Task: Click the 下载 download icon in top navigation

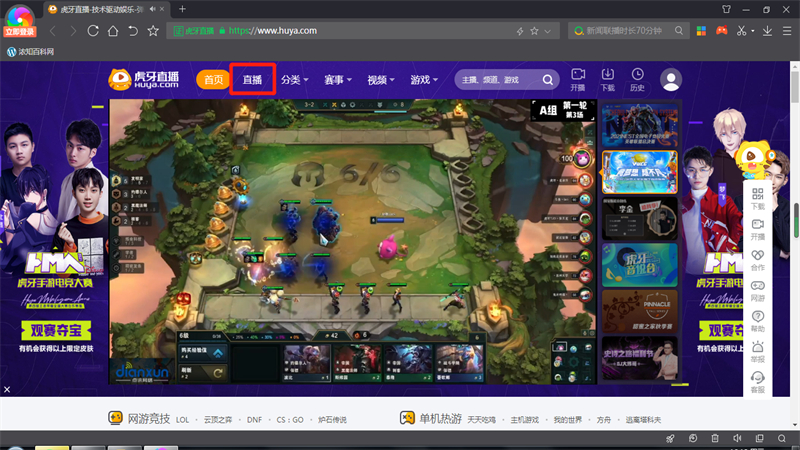Action: [608, 80]
